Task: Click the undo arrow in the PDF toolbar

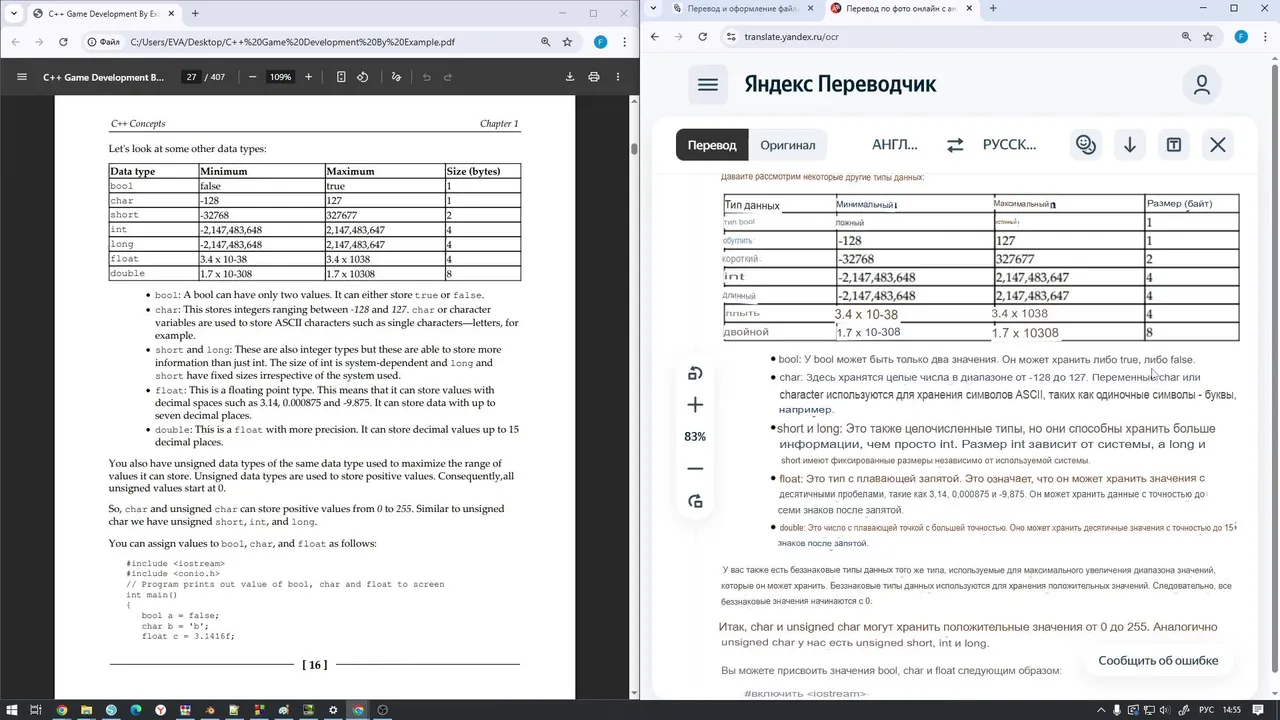Action: coord(426,77)
